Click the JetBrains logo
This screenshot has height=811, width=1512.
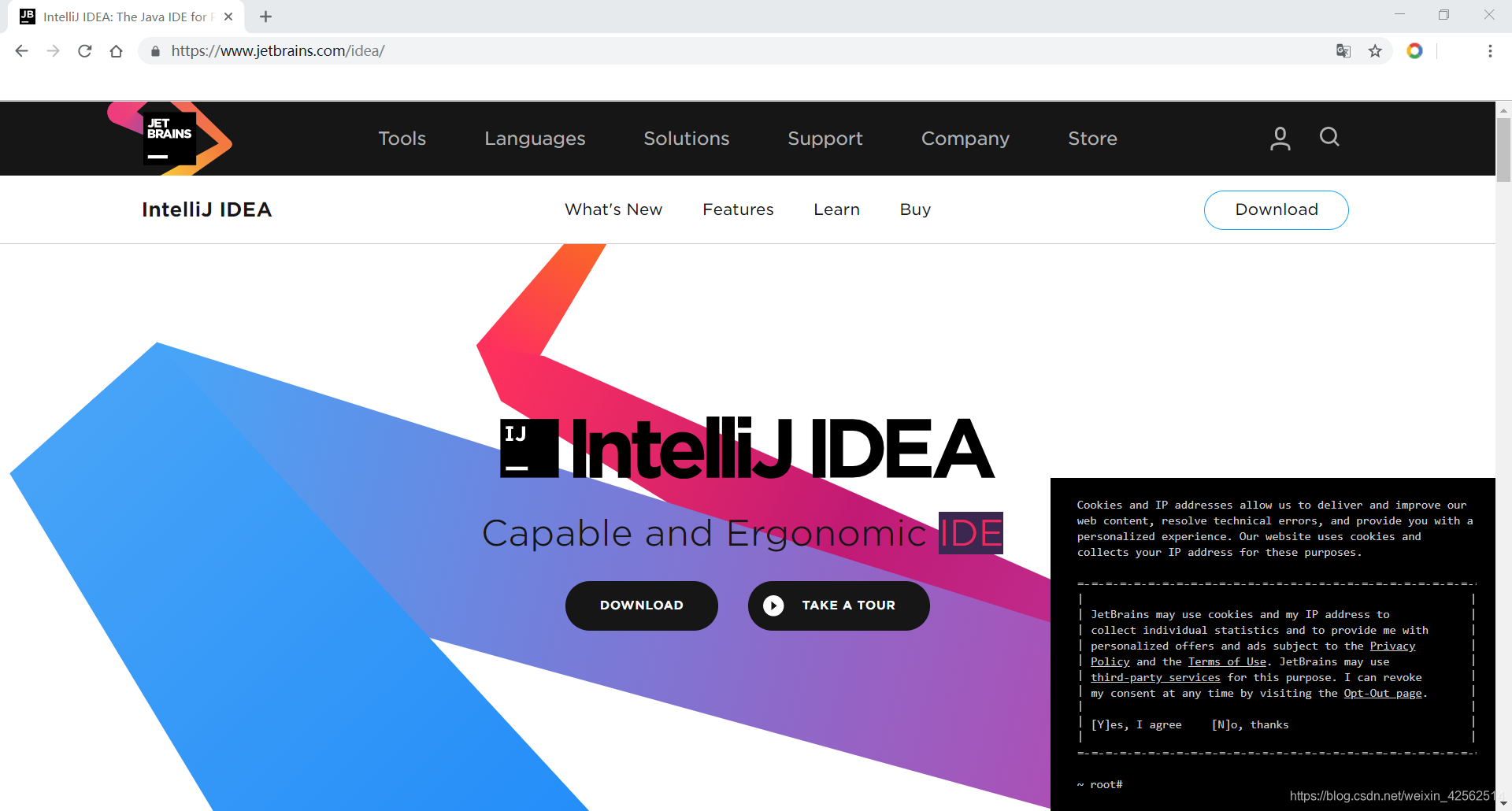(x=170, y=139)
